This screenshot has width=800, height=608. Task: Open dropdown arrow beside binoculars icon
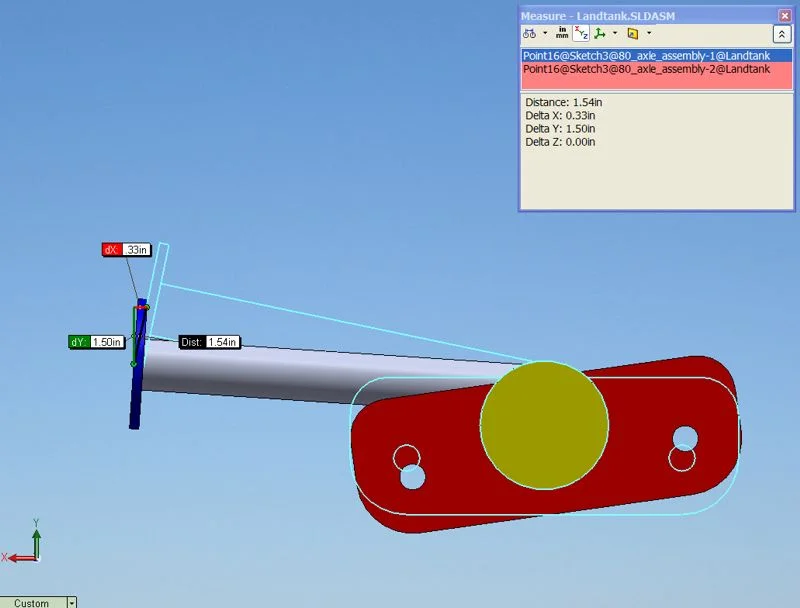click(x=545, y=33)
